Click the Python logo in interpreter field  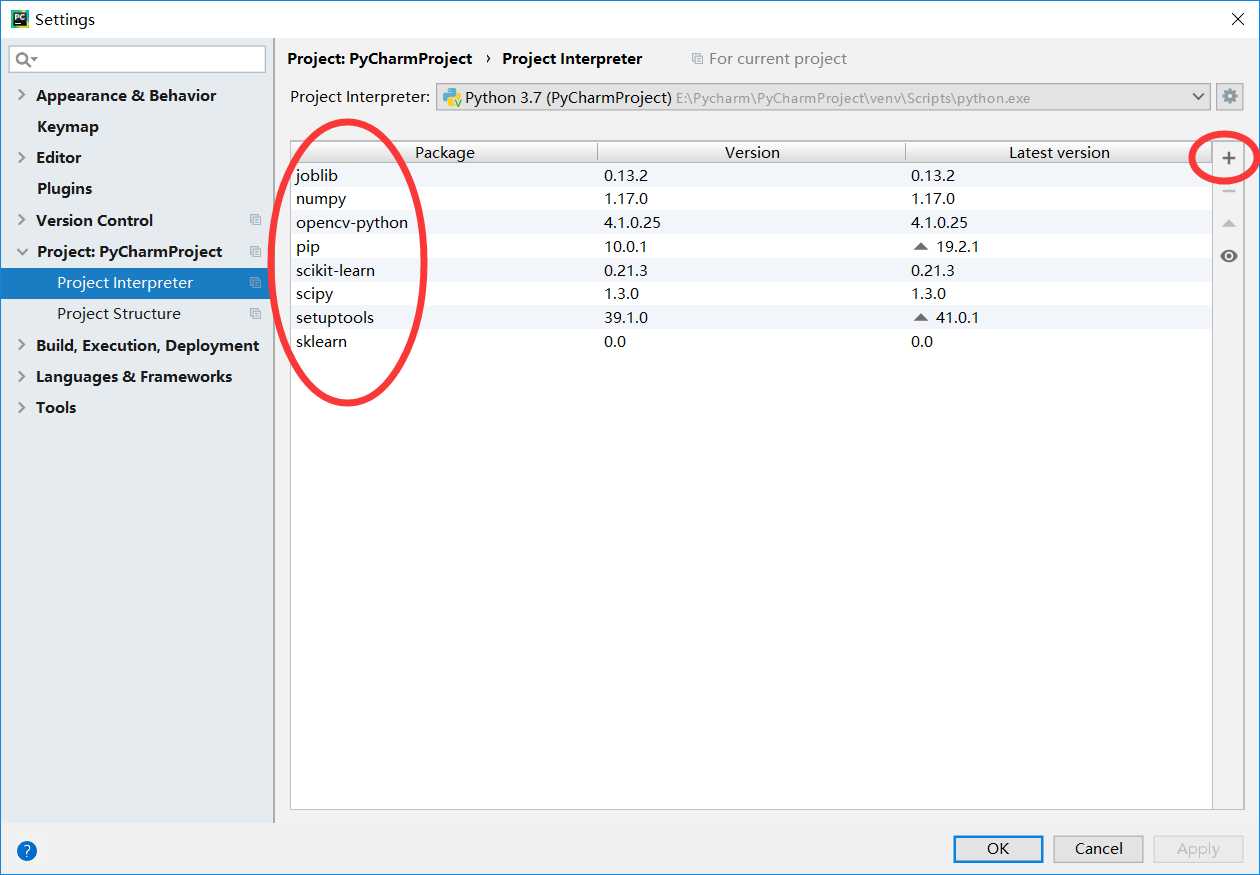451,97
